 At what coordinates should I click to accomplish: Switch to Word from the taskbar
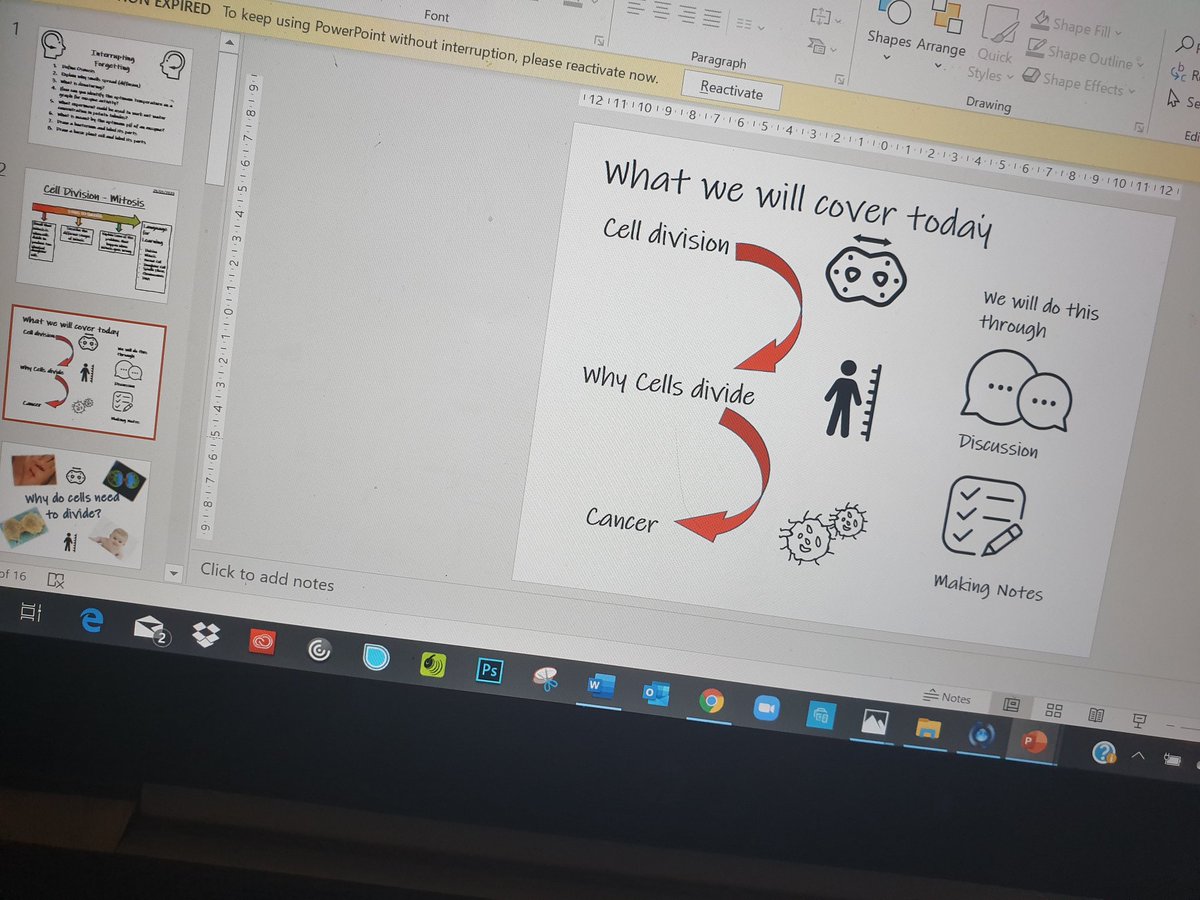(601, 685)
